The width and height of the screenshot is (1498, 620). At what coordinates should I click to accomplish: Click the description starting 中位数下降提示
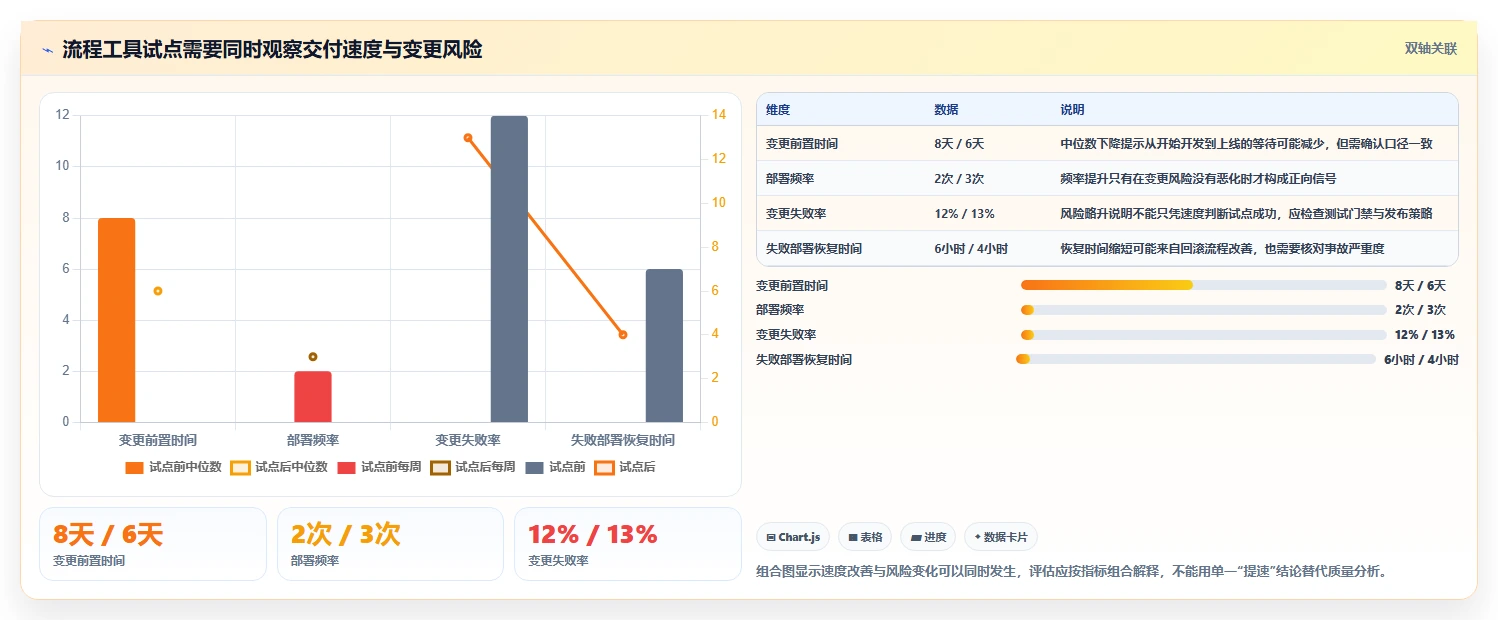tap(1246, 144)
